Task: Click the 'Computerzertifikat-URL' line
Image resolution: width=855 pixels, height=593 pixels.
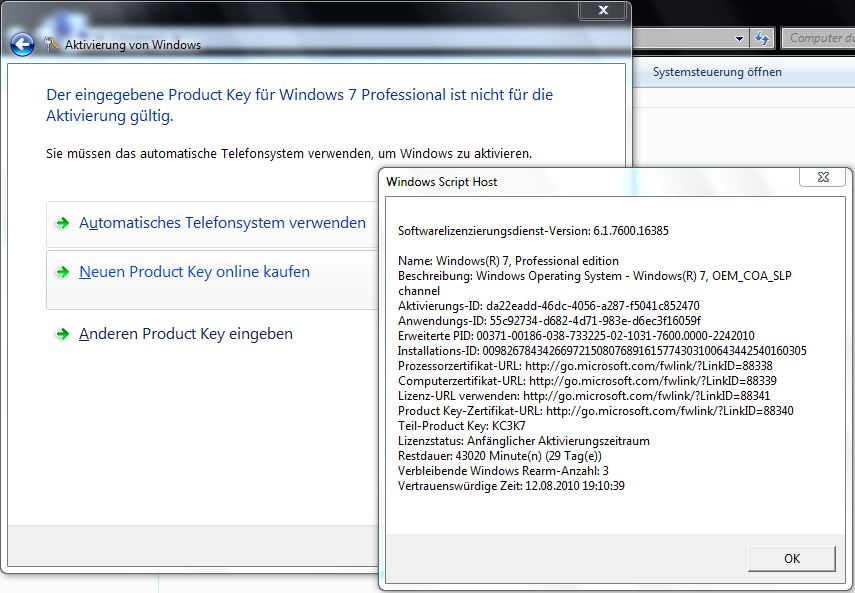Action: click(587, 380)
